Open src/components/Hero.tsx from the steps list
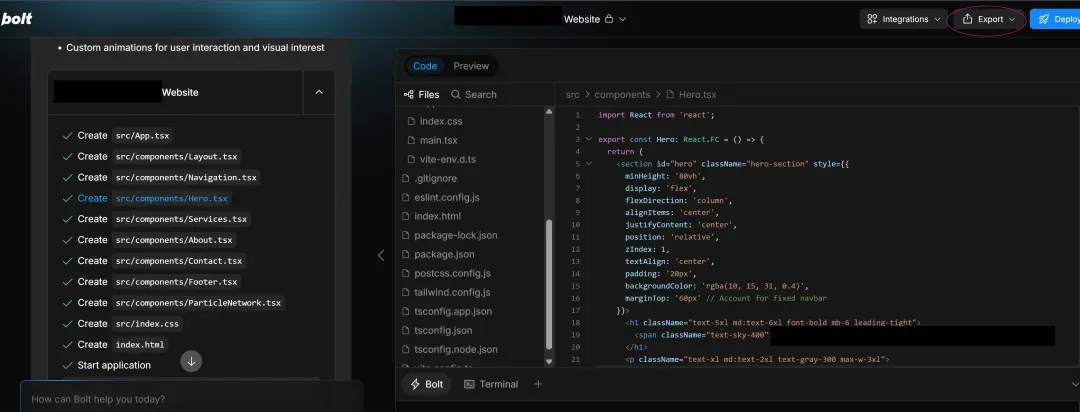1080x412 pixels. (172, 198)
